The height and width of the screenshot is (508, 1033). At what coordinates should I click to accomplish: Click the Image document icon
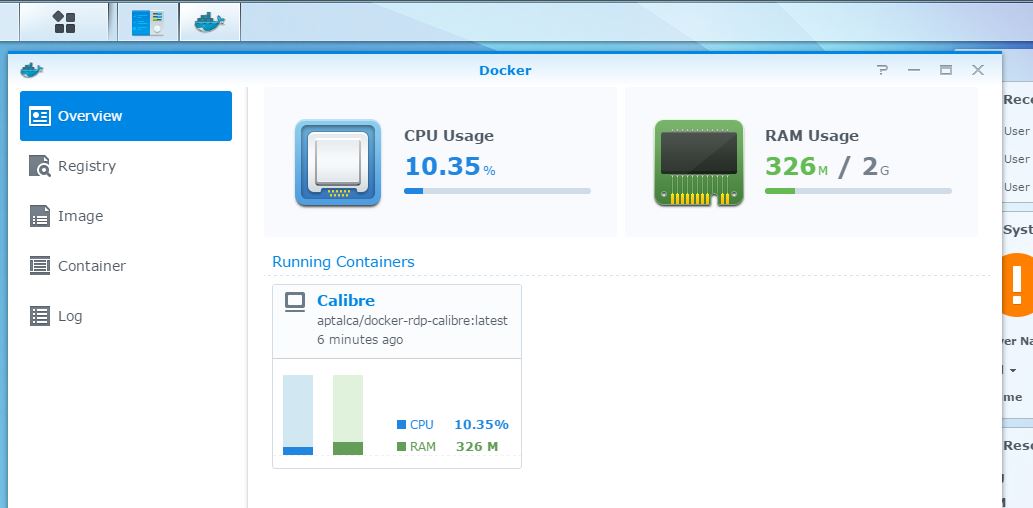click(x=40, y=216)
